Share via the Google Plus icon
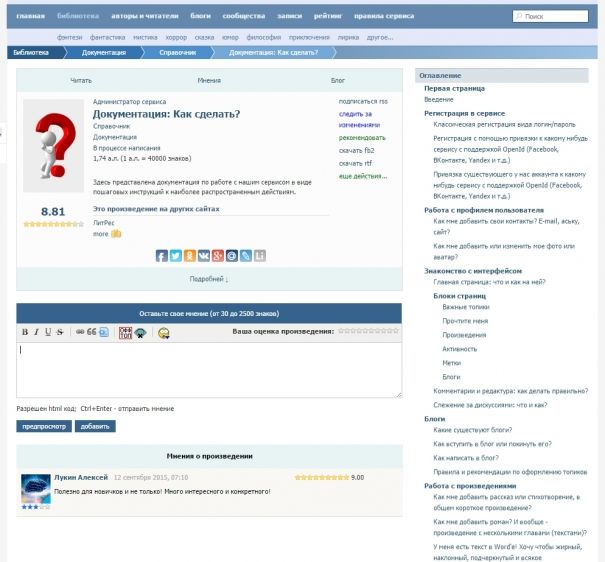The height and width of the screenshot is (562, 605). [218, 256]
